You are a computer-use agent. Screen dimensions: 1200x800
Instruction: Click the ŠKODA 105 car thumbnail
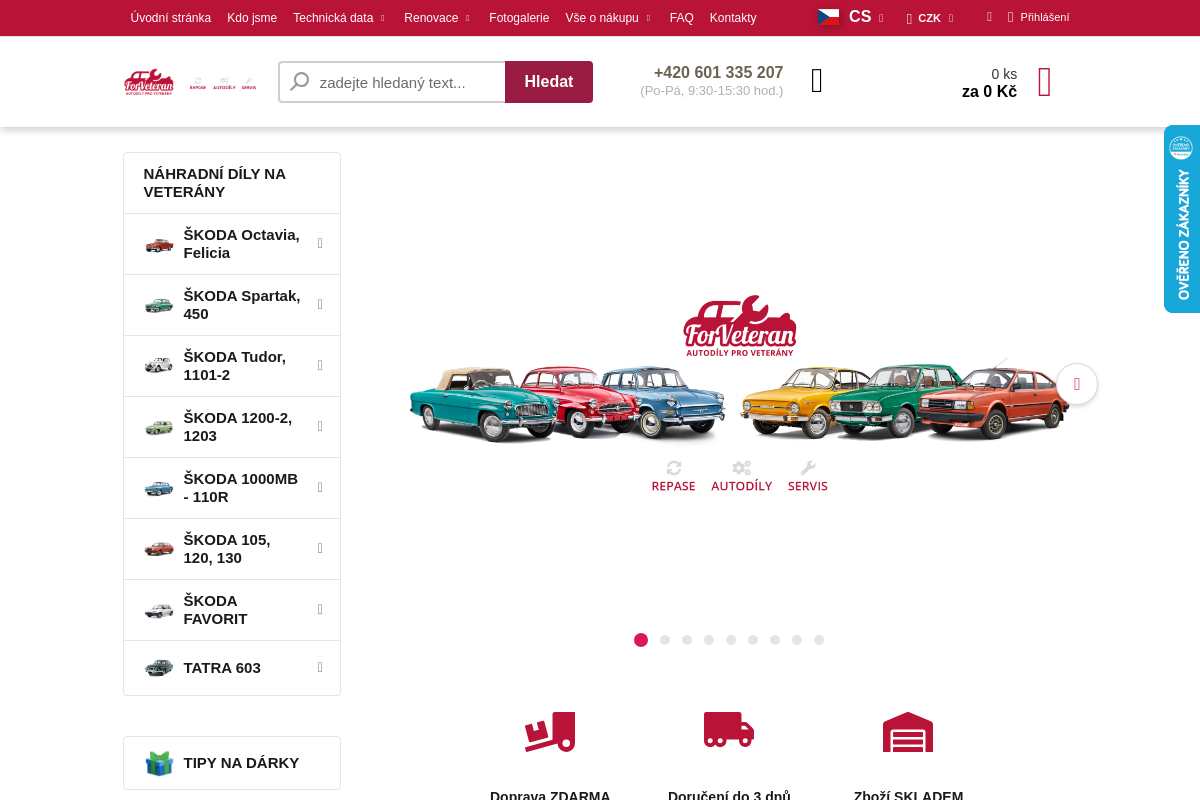point(159,549)
